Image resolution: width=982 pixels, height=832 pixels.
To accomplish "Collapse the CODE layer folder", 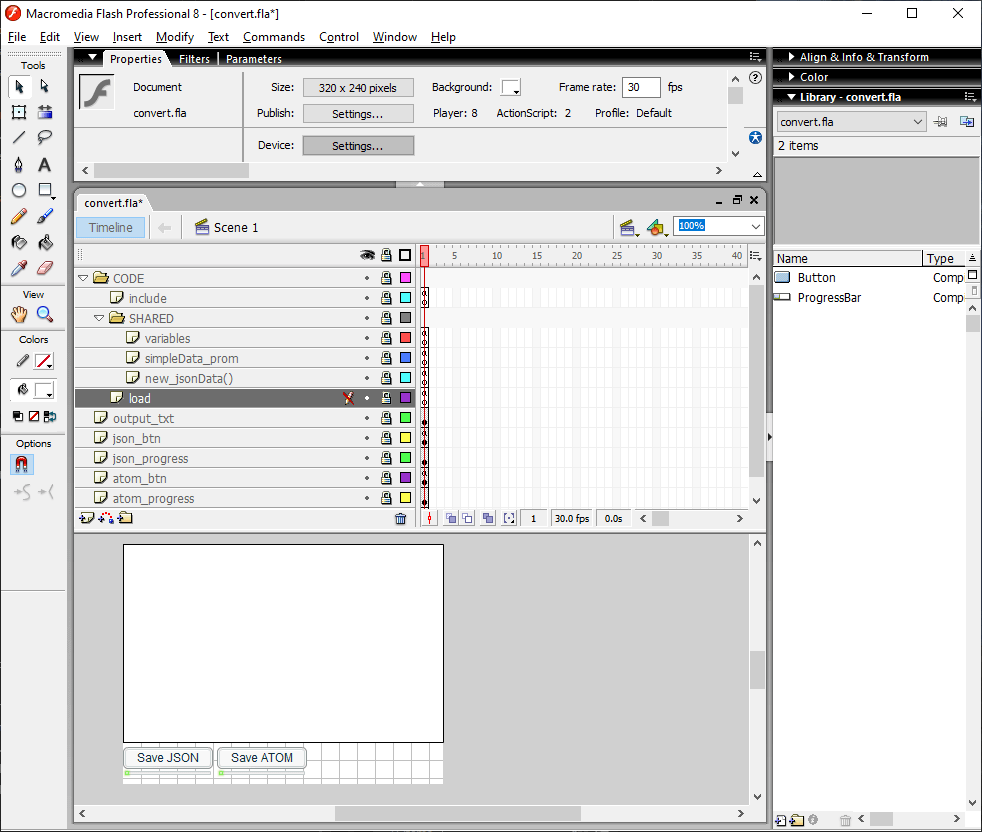I will tap(85, 278).
